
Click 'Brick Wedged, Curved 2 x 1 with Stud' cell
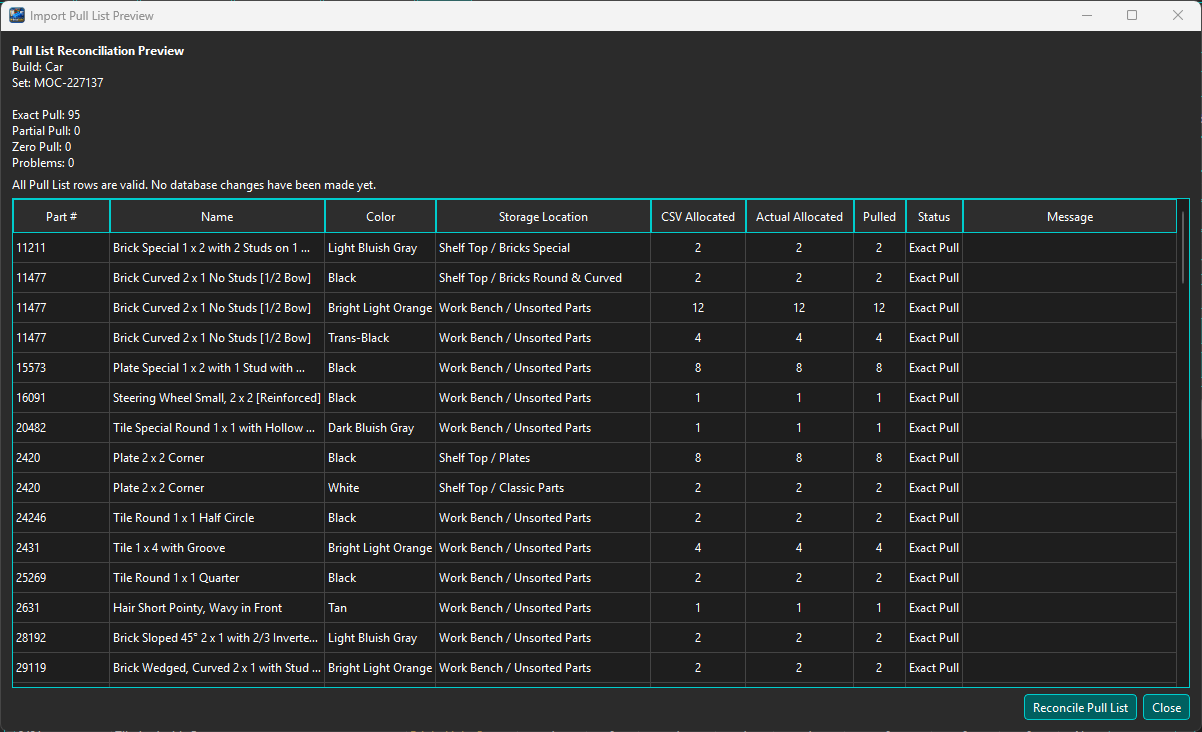coord(217,668)
